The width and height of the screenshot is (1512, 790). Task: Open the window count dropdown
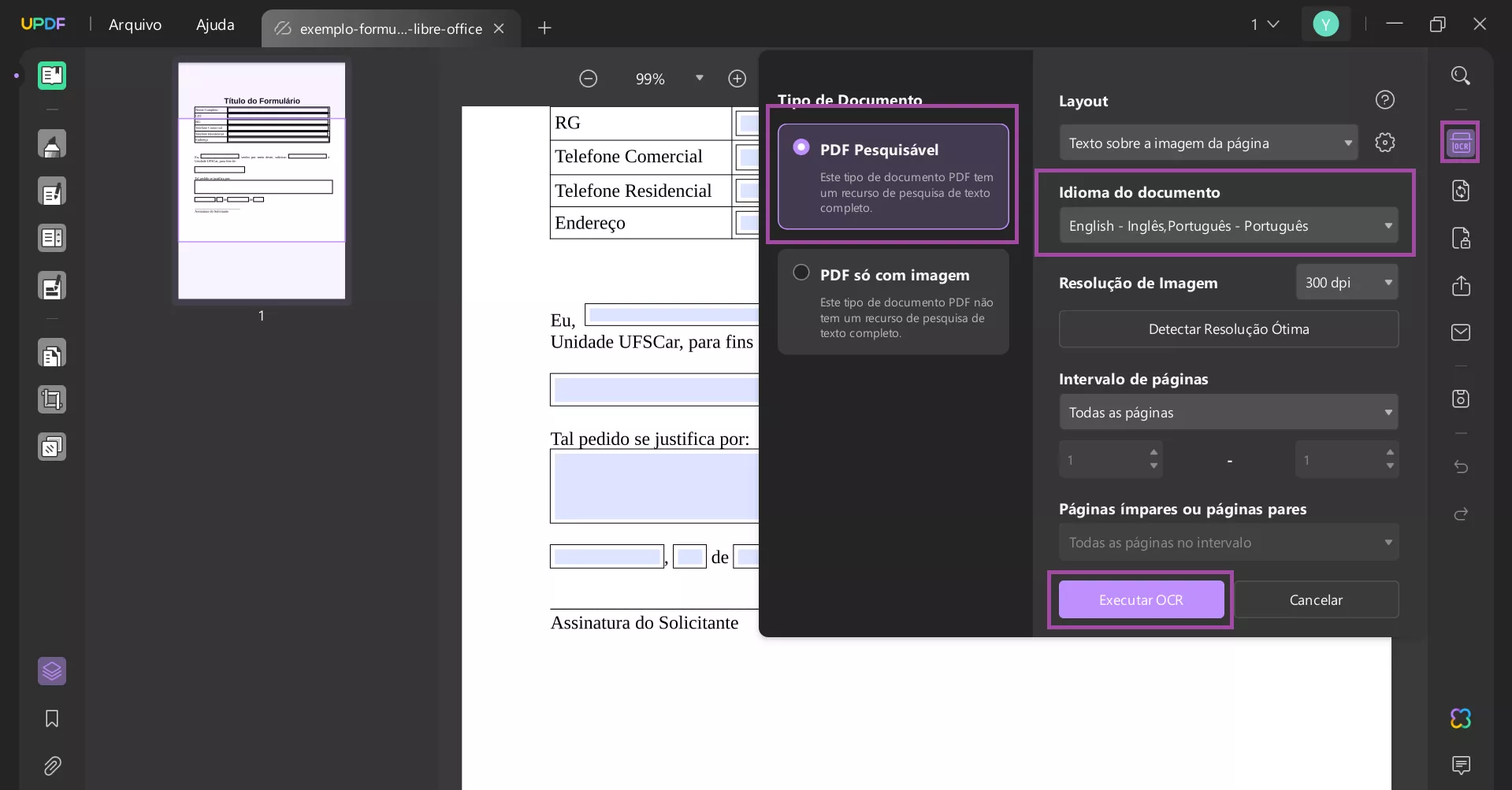tap(1265, 24)
